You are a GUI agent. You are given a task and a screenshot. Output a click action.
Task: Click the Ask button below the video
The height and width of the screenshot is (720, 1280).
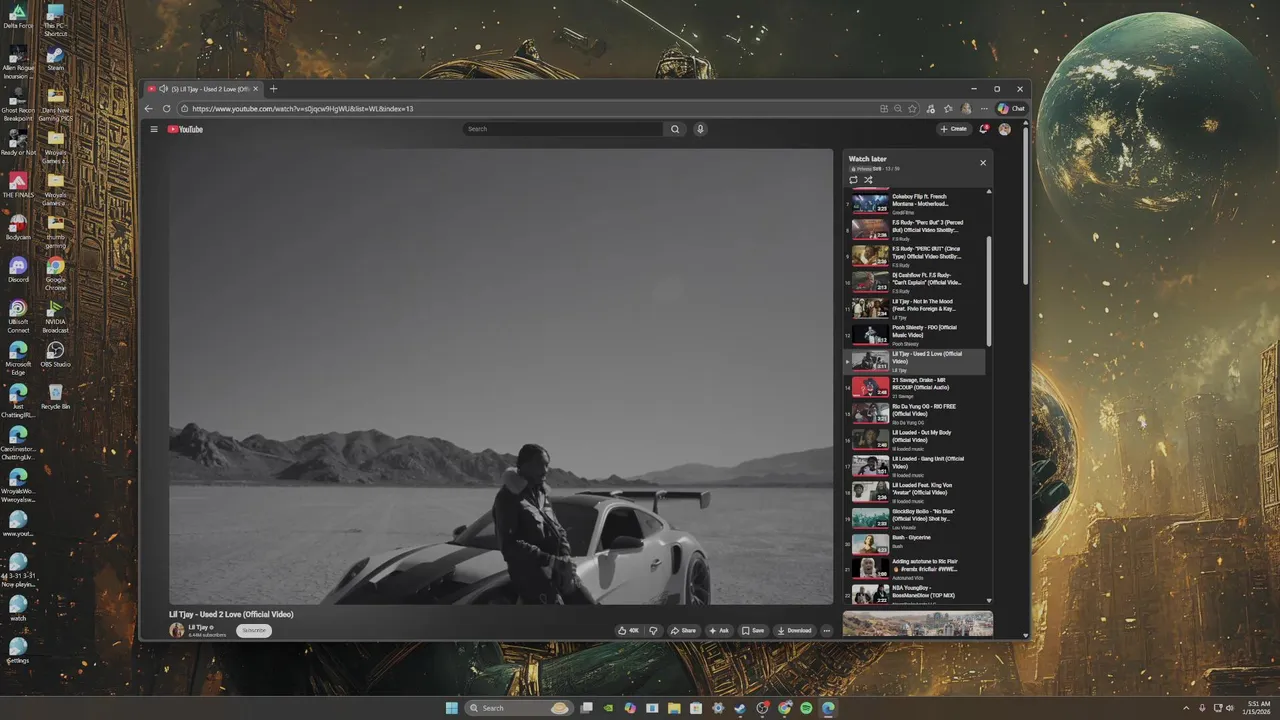point(719,631)
